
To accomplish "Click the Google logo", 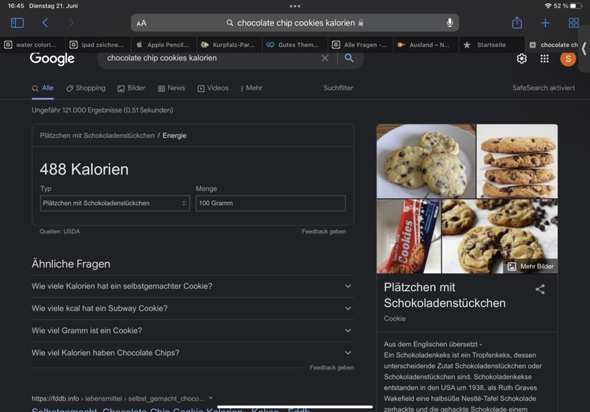I will [52, 58].
